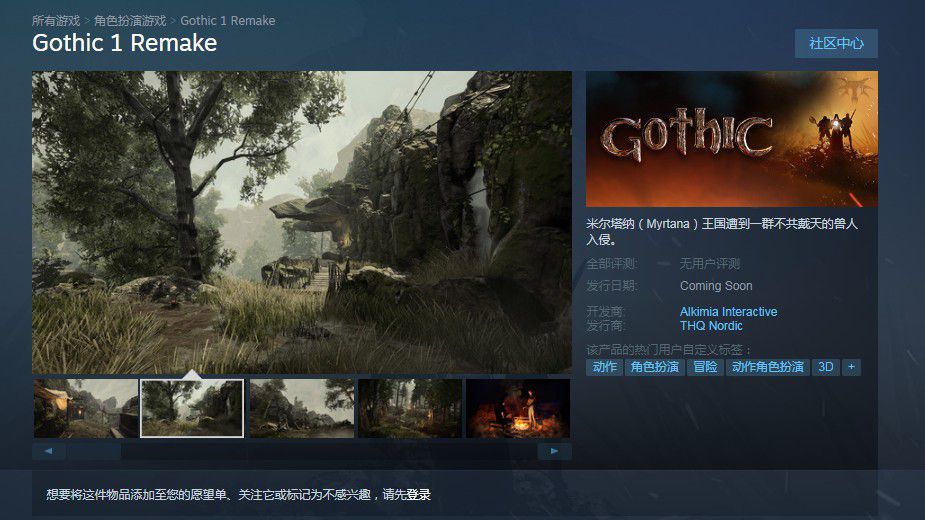Open the 社区中心 community hub button
The height and width of the screenshot is (520, 925).
[x=836, y=43]
